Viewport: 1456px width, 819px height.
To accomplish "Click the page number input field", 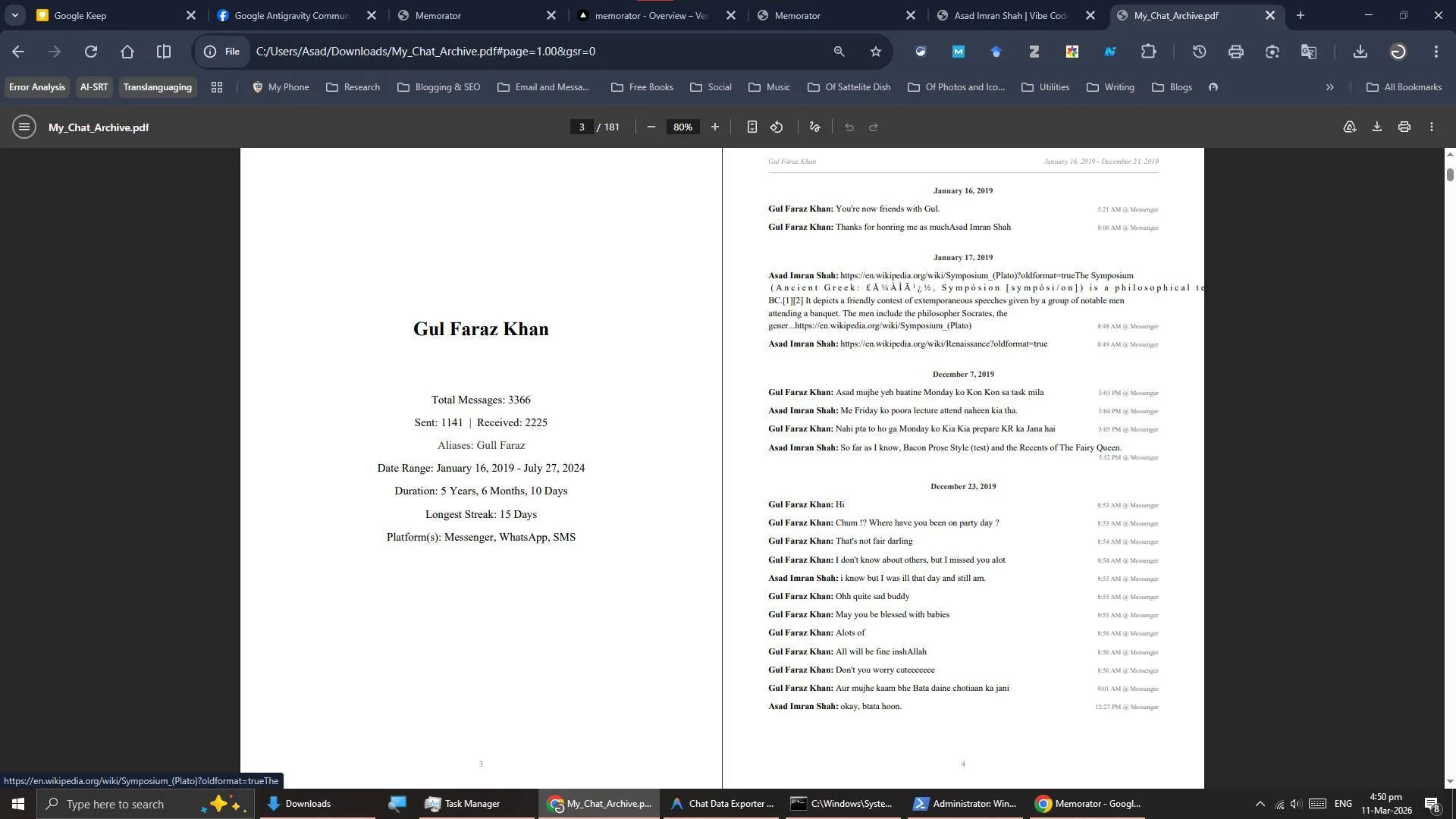I will click(582, 127).
